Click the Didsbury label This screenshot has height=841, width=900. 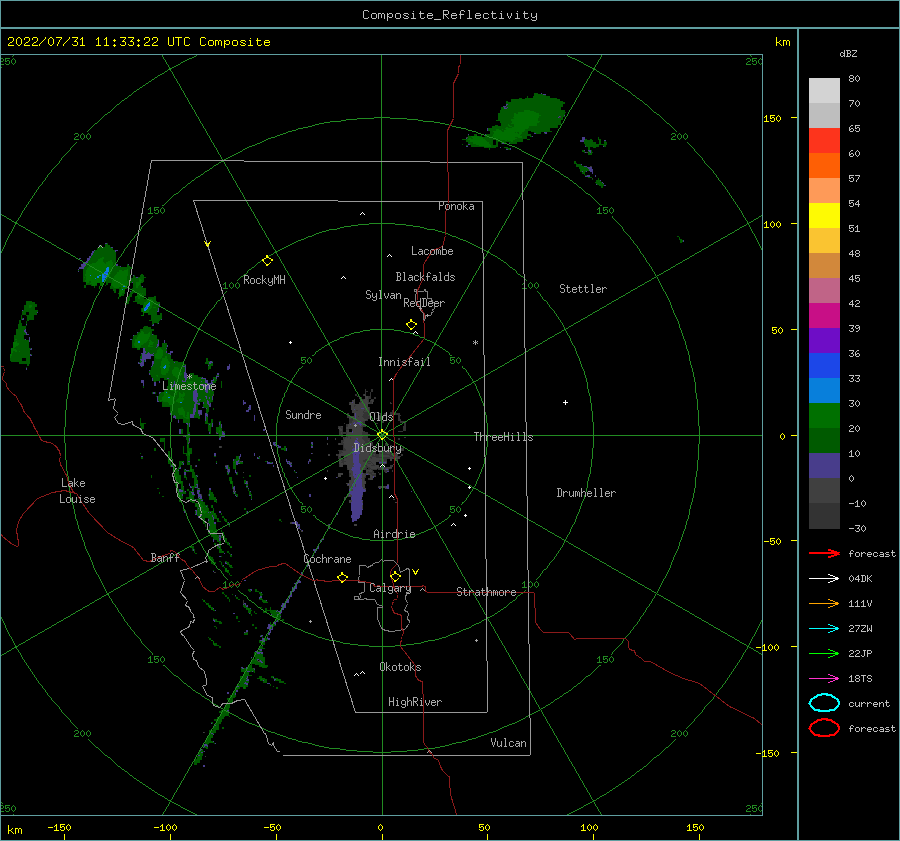click(x=378, y=448)
